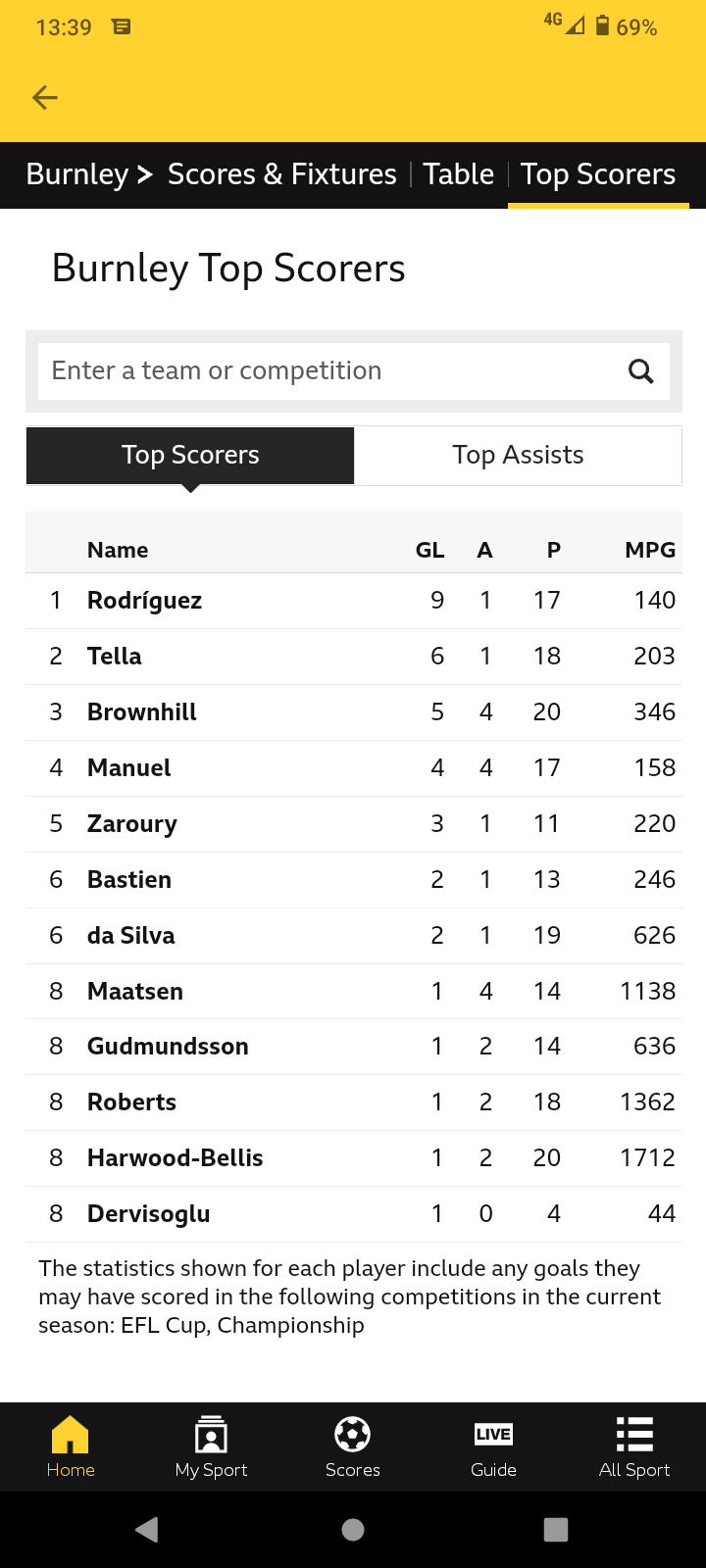Select the Top Scorers navigation tab
Viewport: 706px width, 1568px height.
click(x=598, y=174)
